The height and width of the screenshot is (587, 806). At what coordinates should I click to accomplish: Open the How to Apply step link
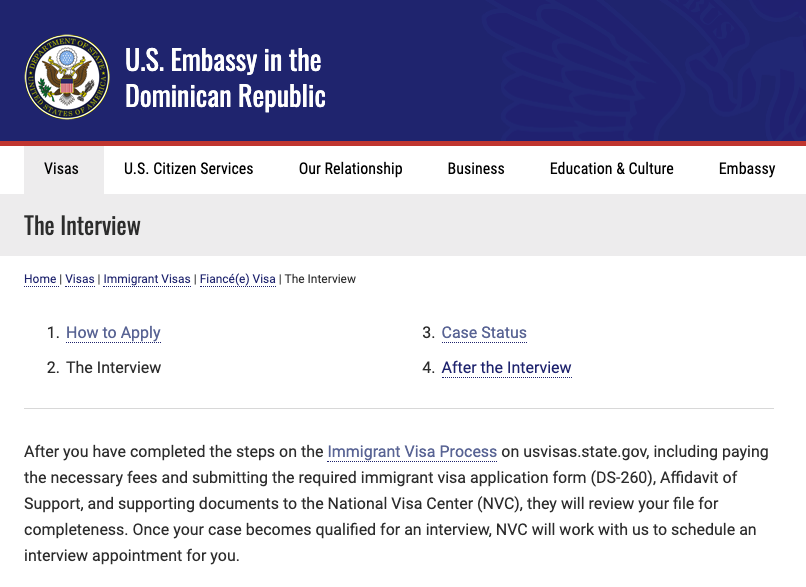pos(113,333)
